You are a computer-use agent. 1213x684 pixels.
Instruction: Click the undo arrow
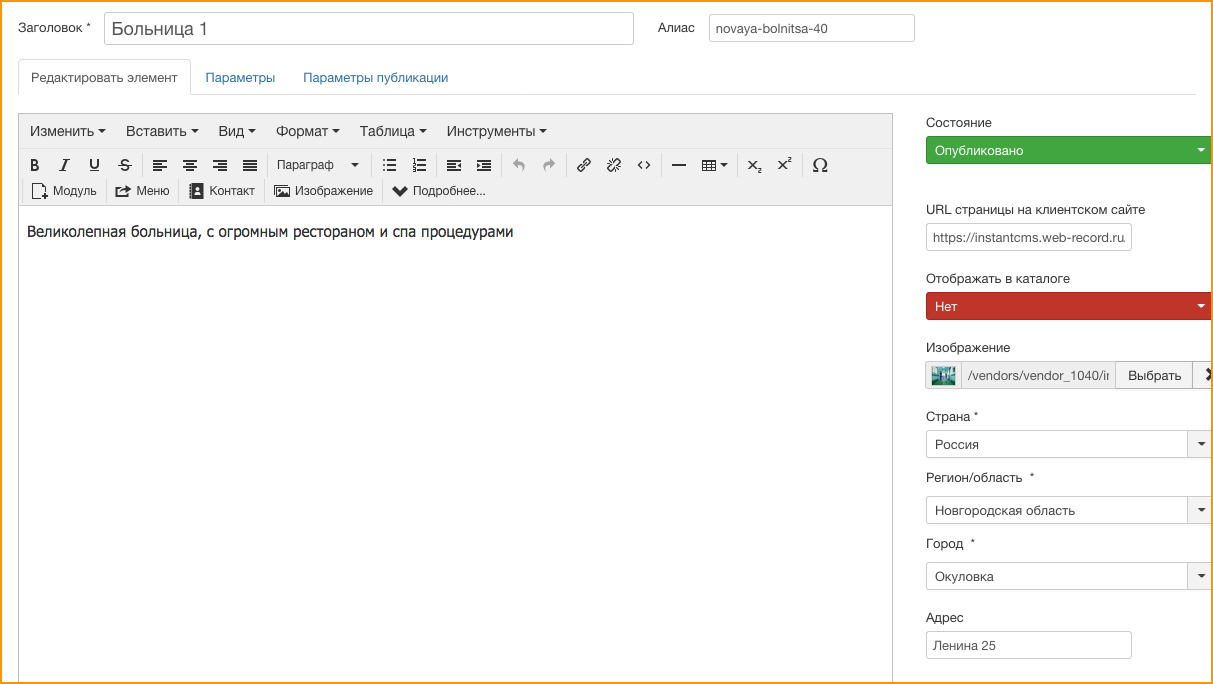click(x=518, y=165)
